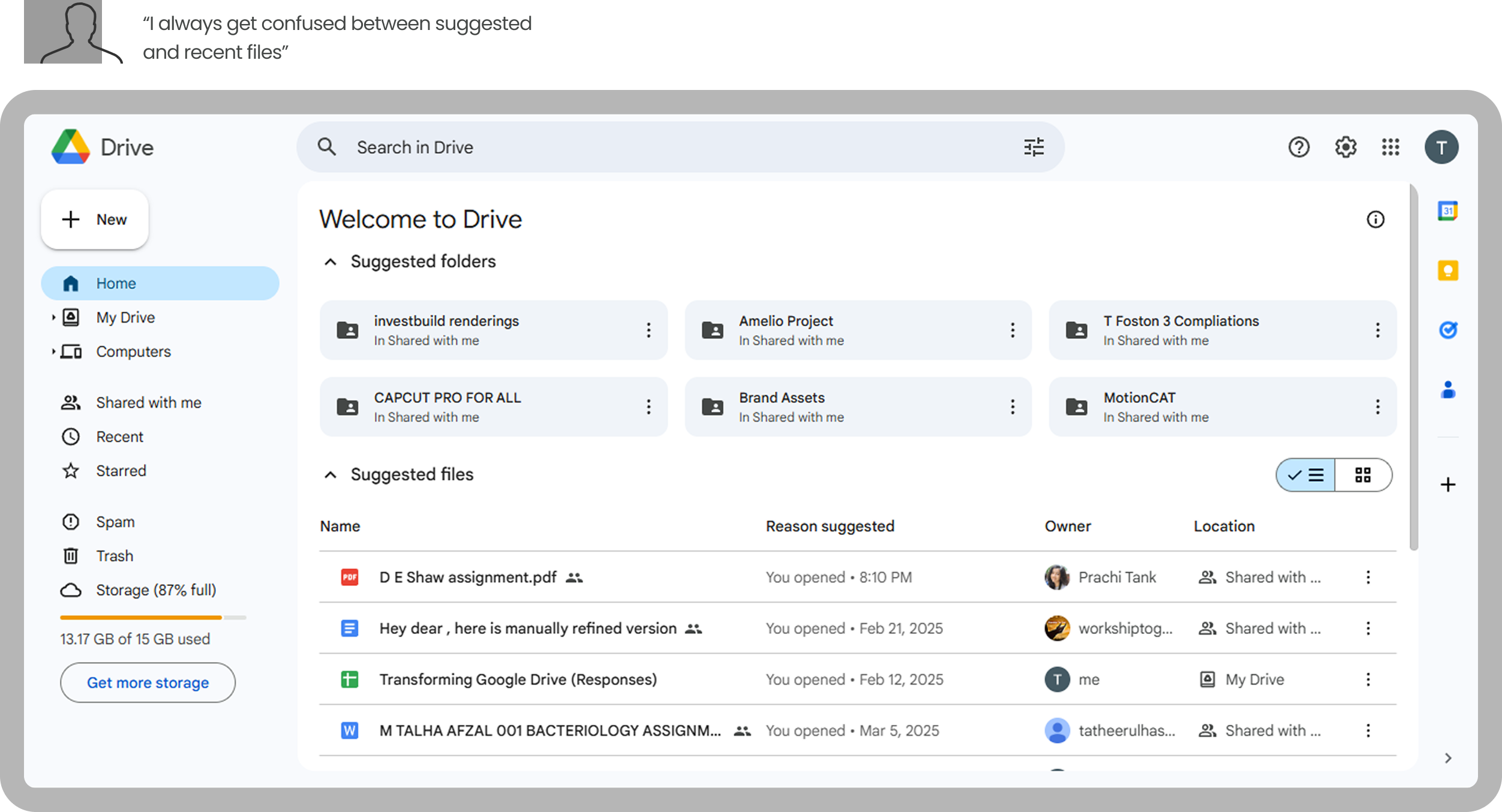Go to Home in sidebar
Viewport: 1502px width, 812px height.
click(x=160, y=283)
